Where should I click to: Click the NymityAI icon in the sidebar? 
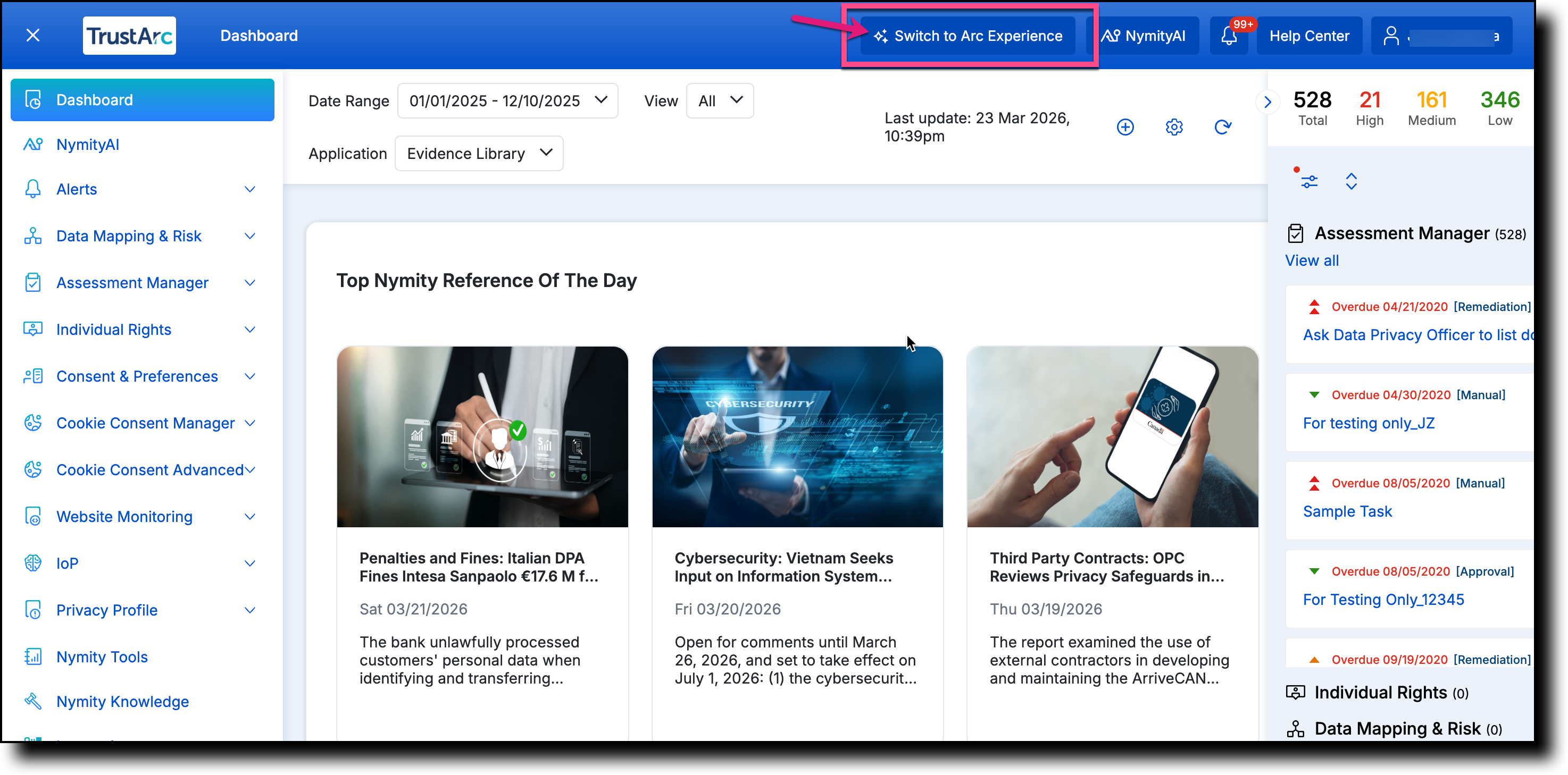click(x=33, y=144)
